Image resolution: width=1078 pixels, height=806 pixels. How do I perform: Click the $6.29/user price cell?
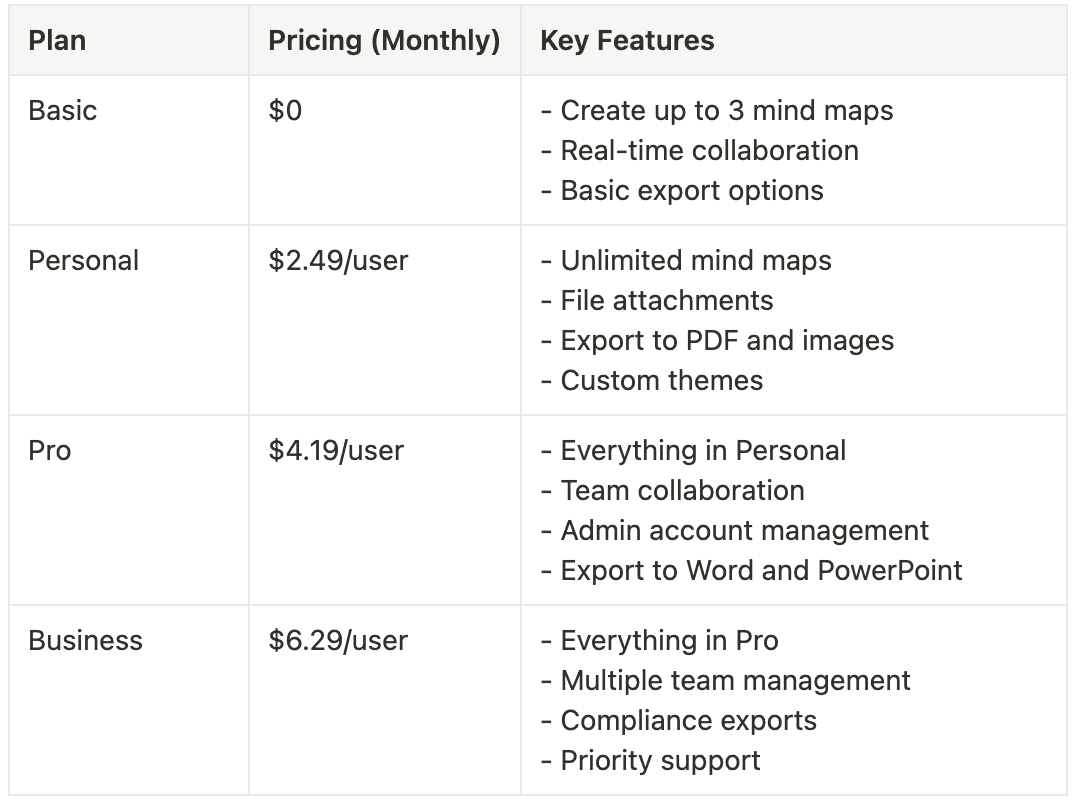pos(384,700)
